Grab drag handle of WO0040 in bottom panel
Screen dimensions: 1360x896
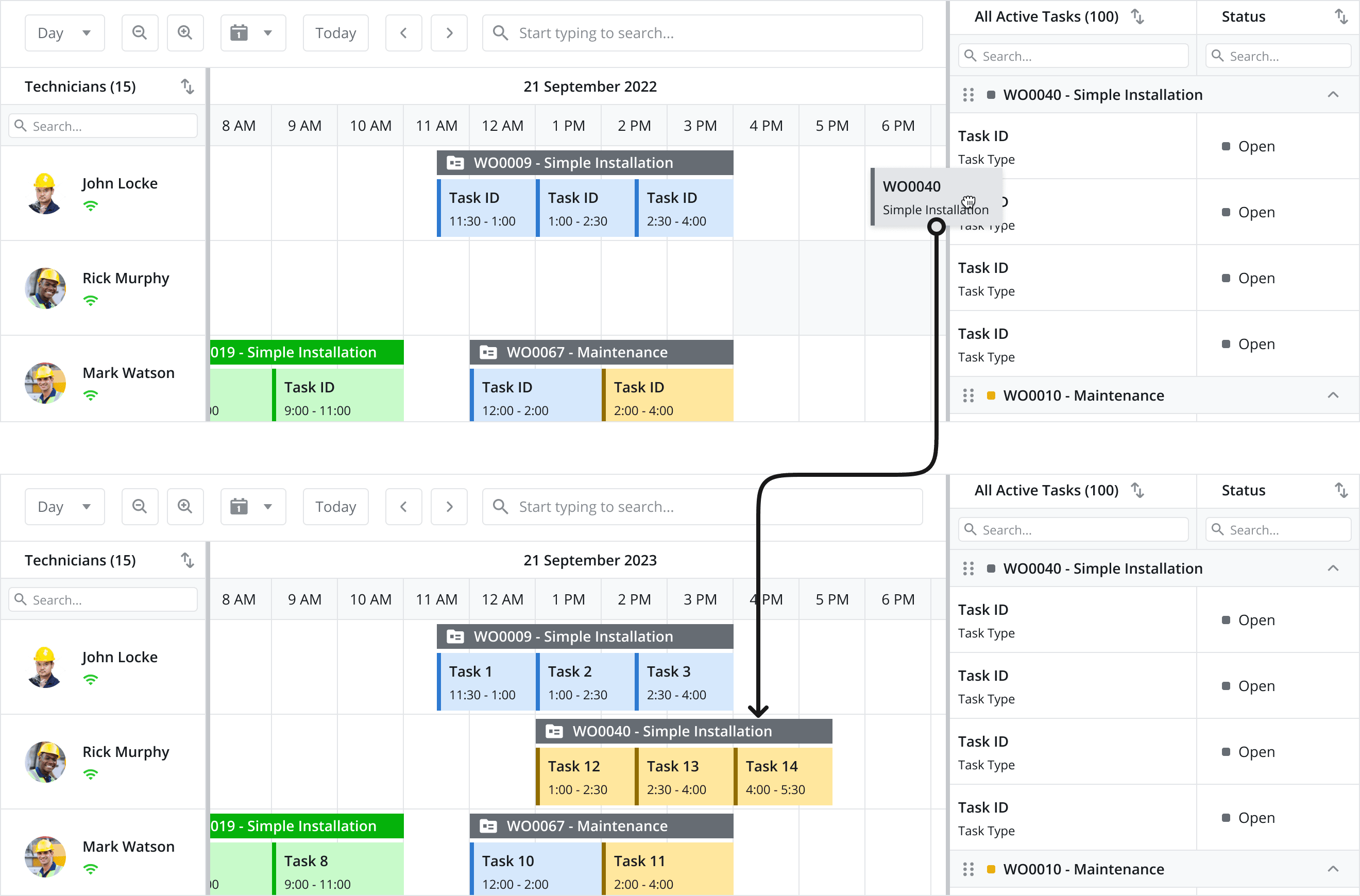coord(968,568)
